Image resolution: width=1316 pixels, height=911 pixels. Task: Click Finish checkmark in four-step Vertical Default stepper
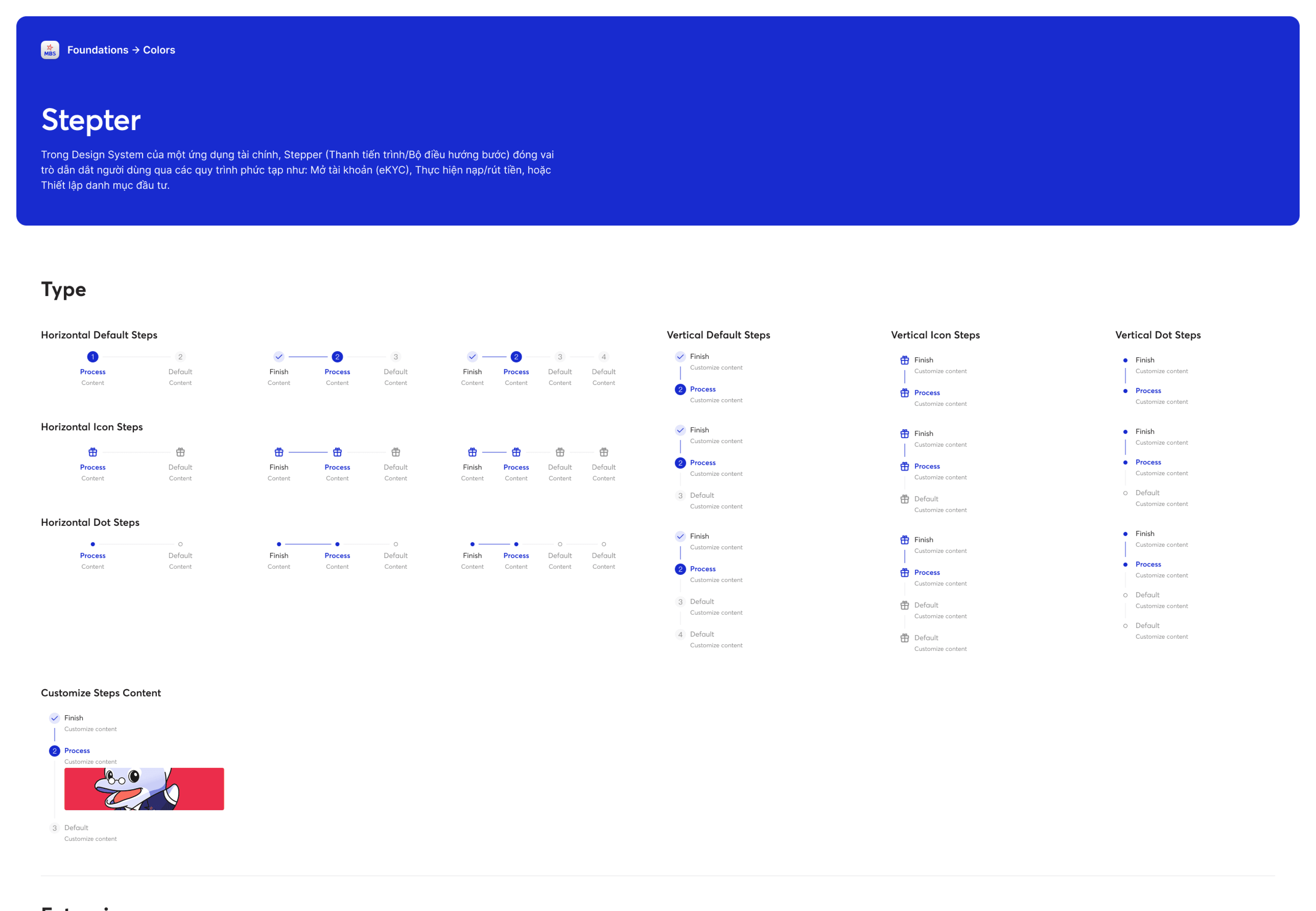point(680,536)
